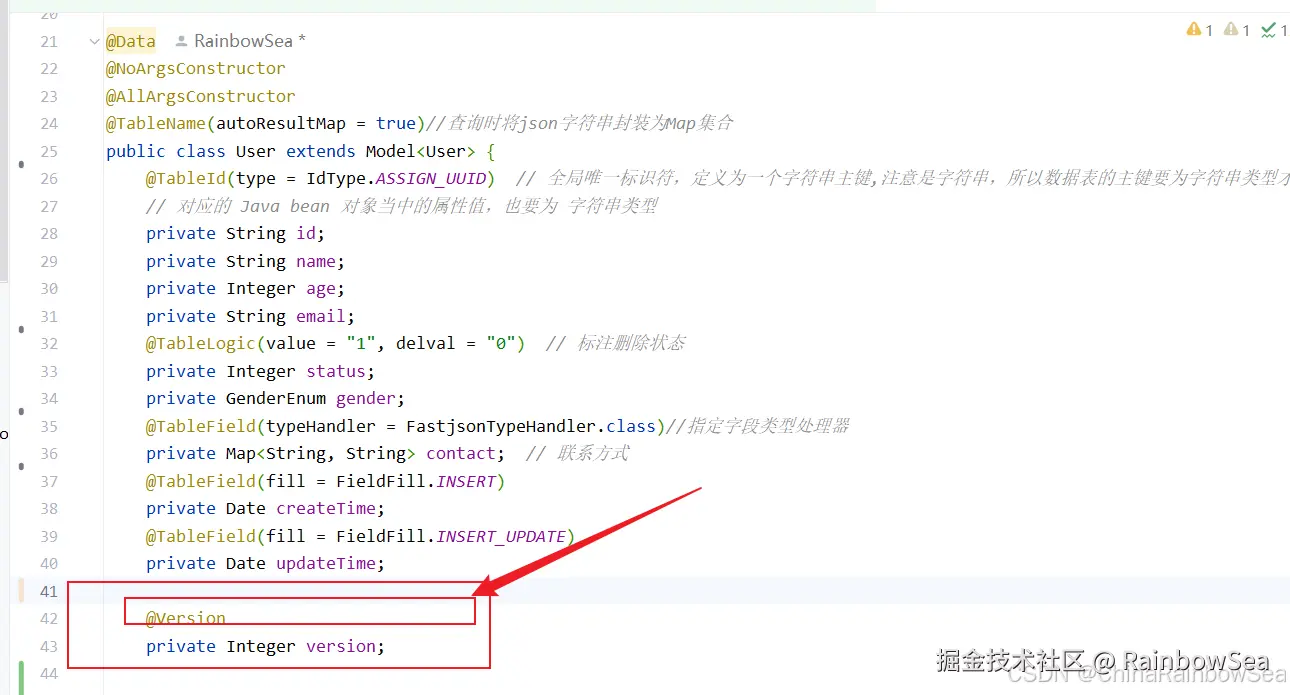Click the email field
1290x695 pixels.
coord(321,316)
